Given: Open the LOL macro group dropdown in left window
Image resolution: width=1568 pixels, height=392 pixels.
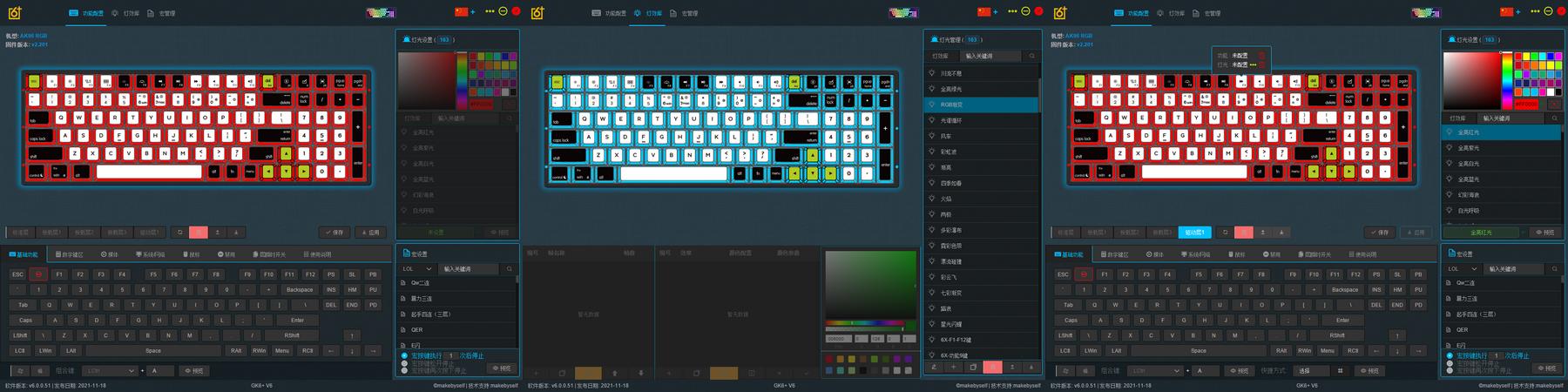Looking at the screenshot, I should point(416,269).
